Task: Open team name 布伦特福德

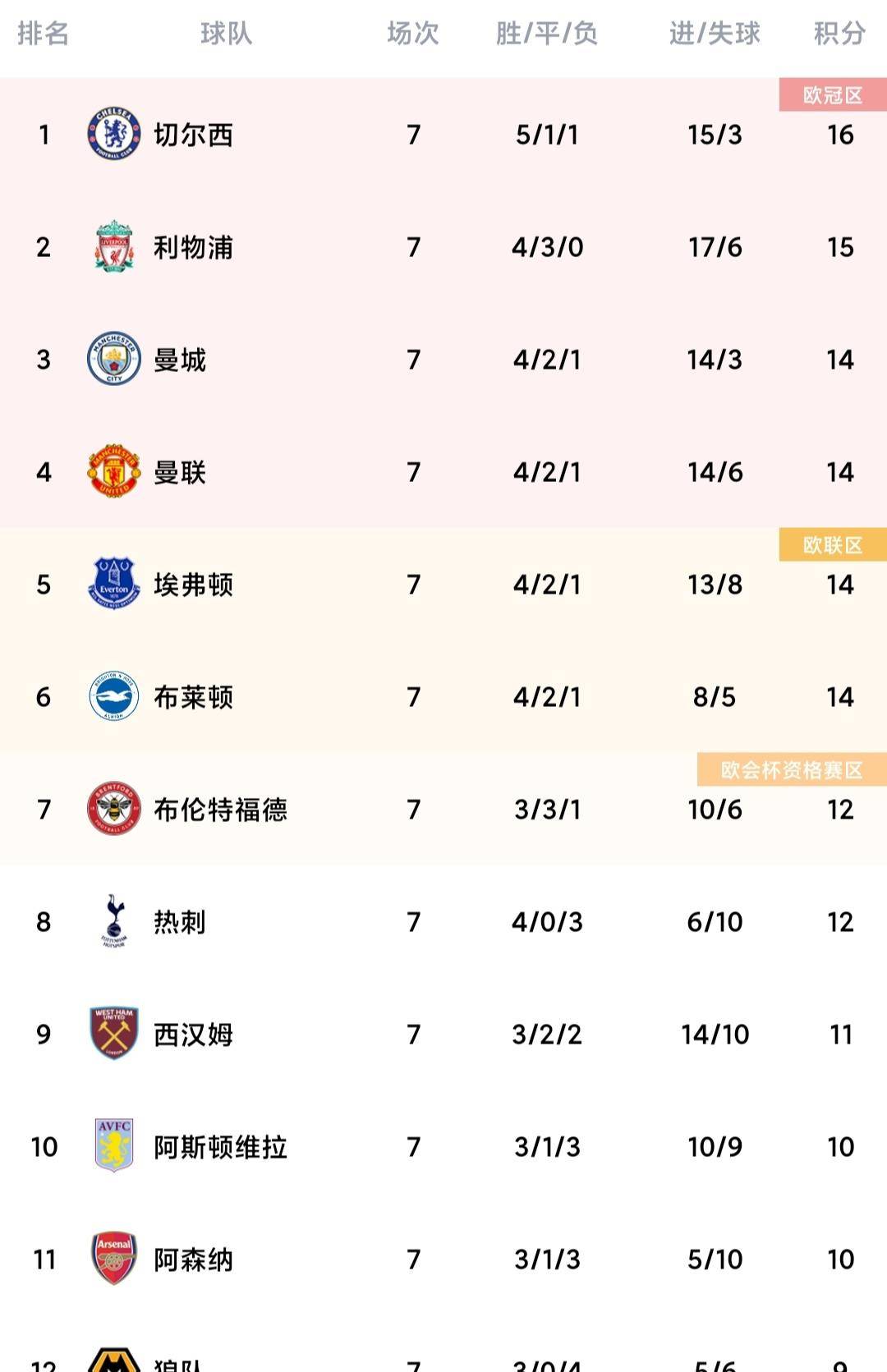Action: (220, 810)
